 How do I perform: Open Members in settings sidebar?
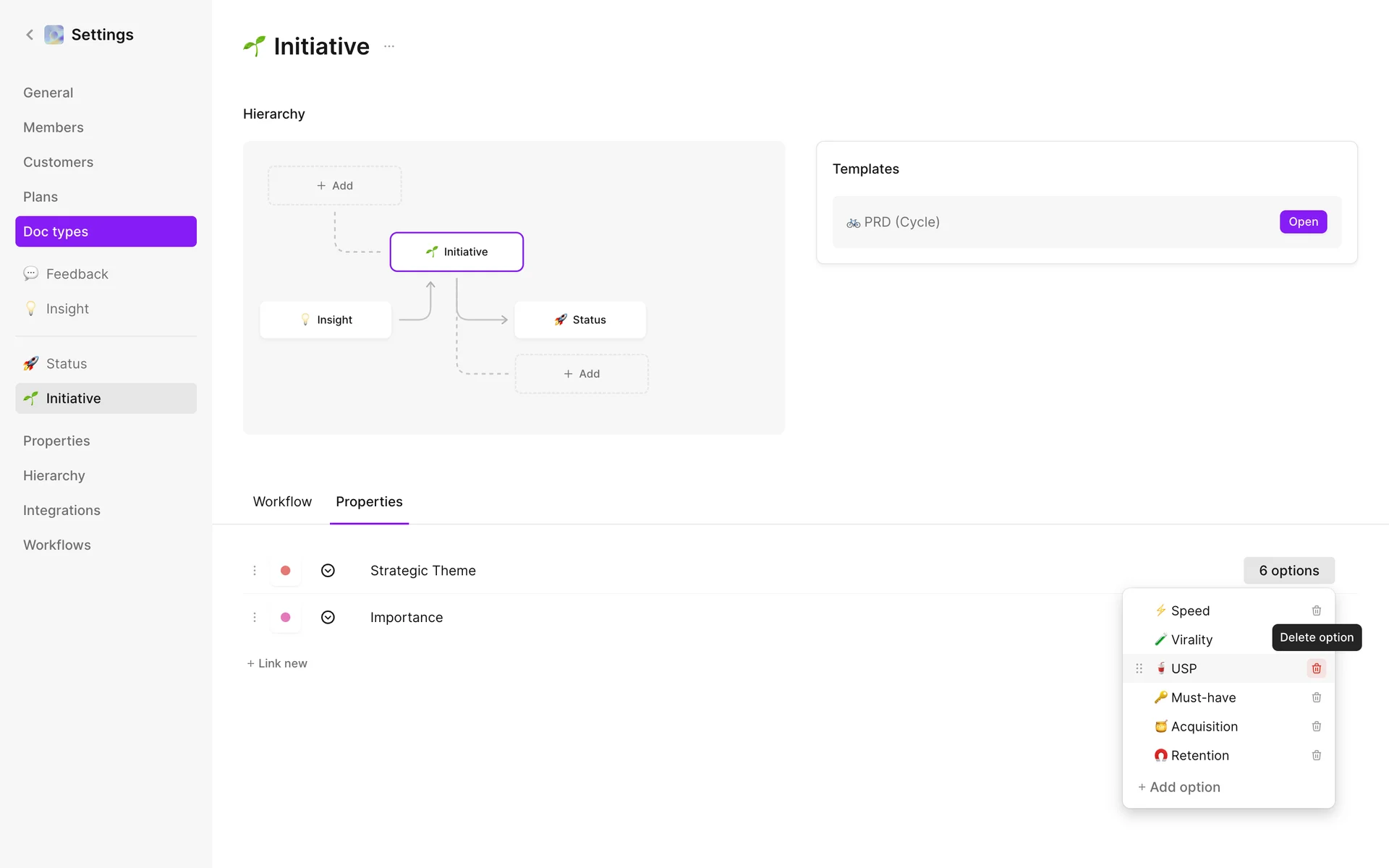click(54, 127)
